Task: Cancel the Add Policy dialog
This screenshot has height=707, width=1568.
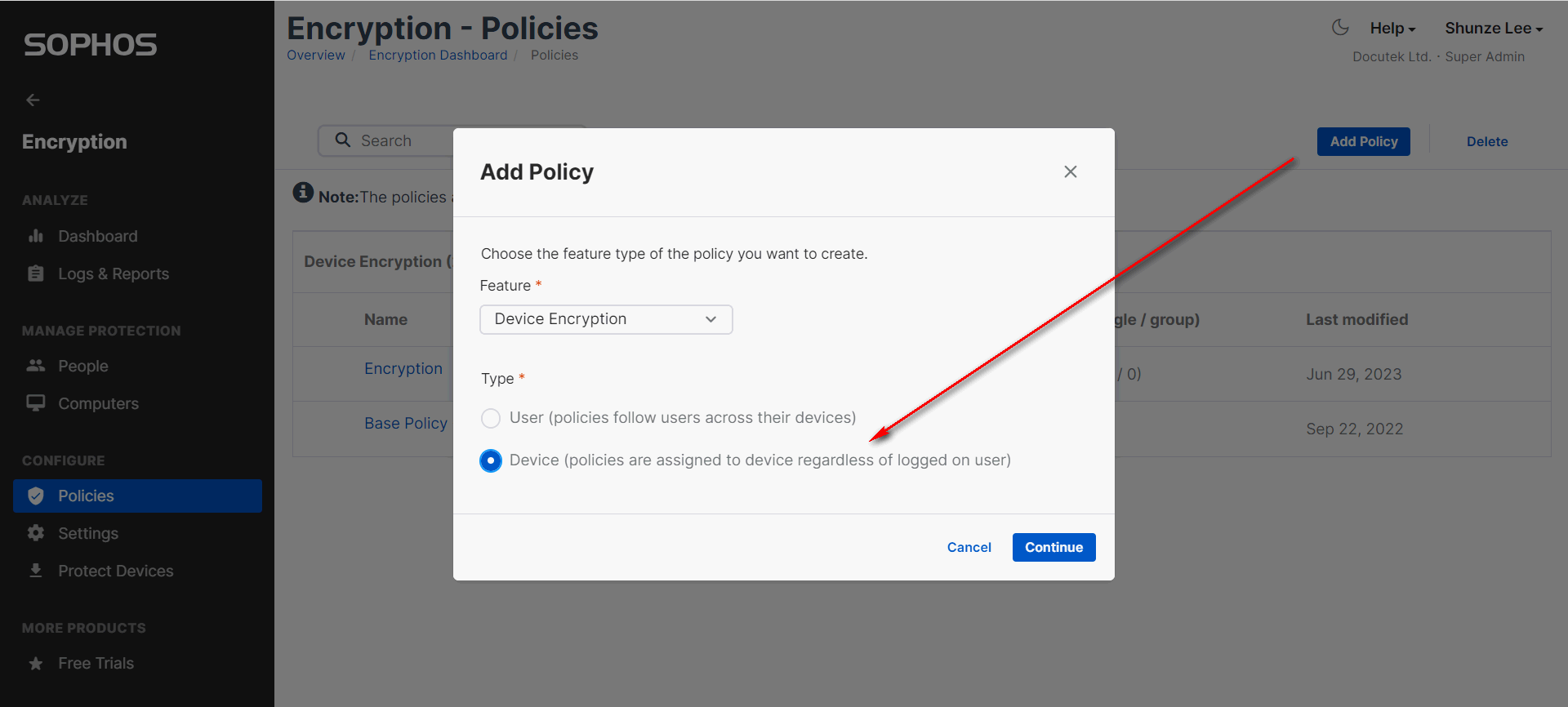Action: click(969, 547)
